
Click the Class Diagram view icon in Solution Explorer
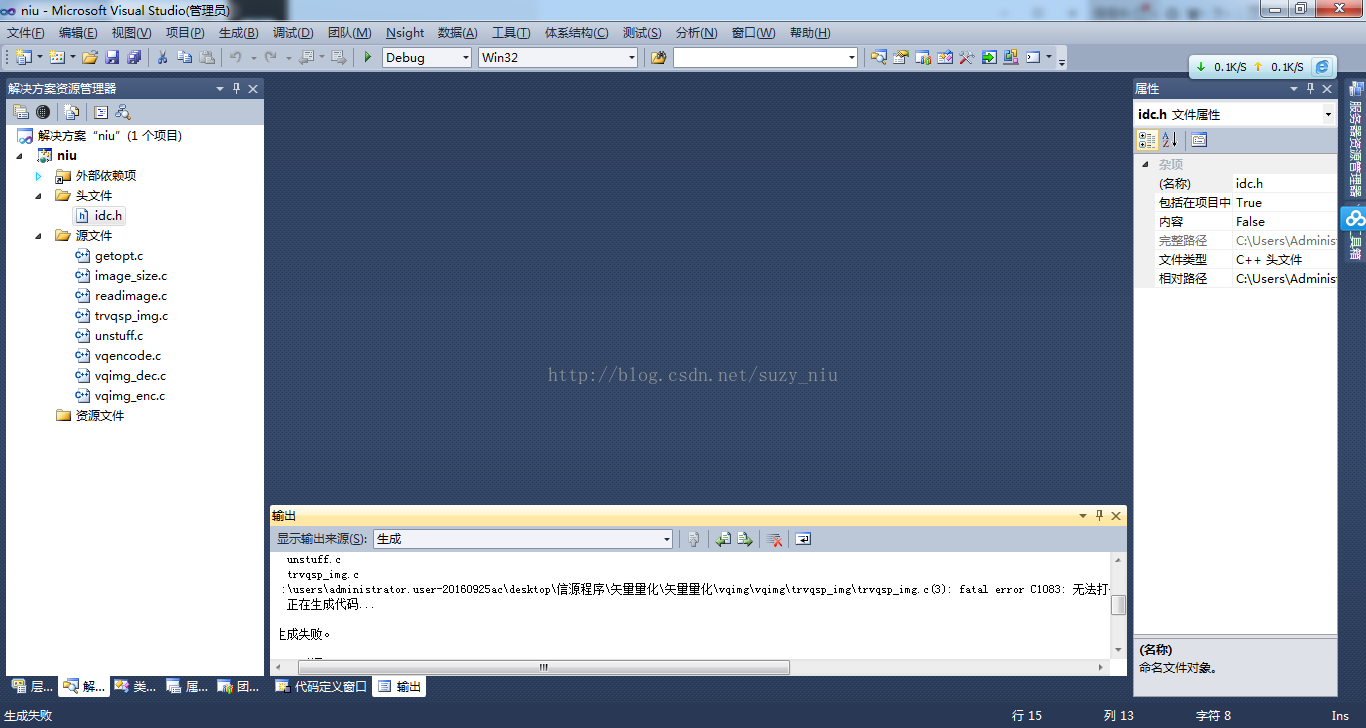coord(122,112)
